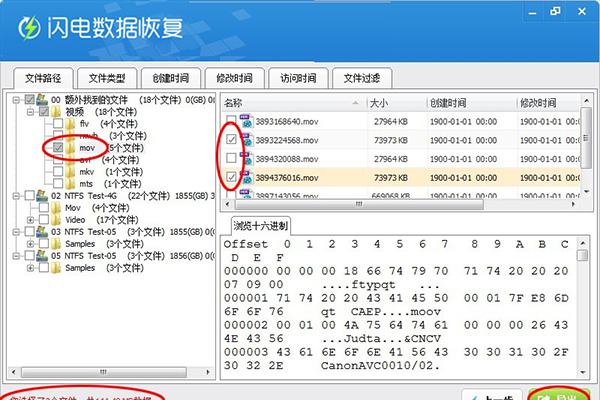Screen dimensions: 600x400
Task: Click the drive icon for 05 NTFS Test-05
Action: 42,255
